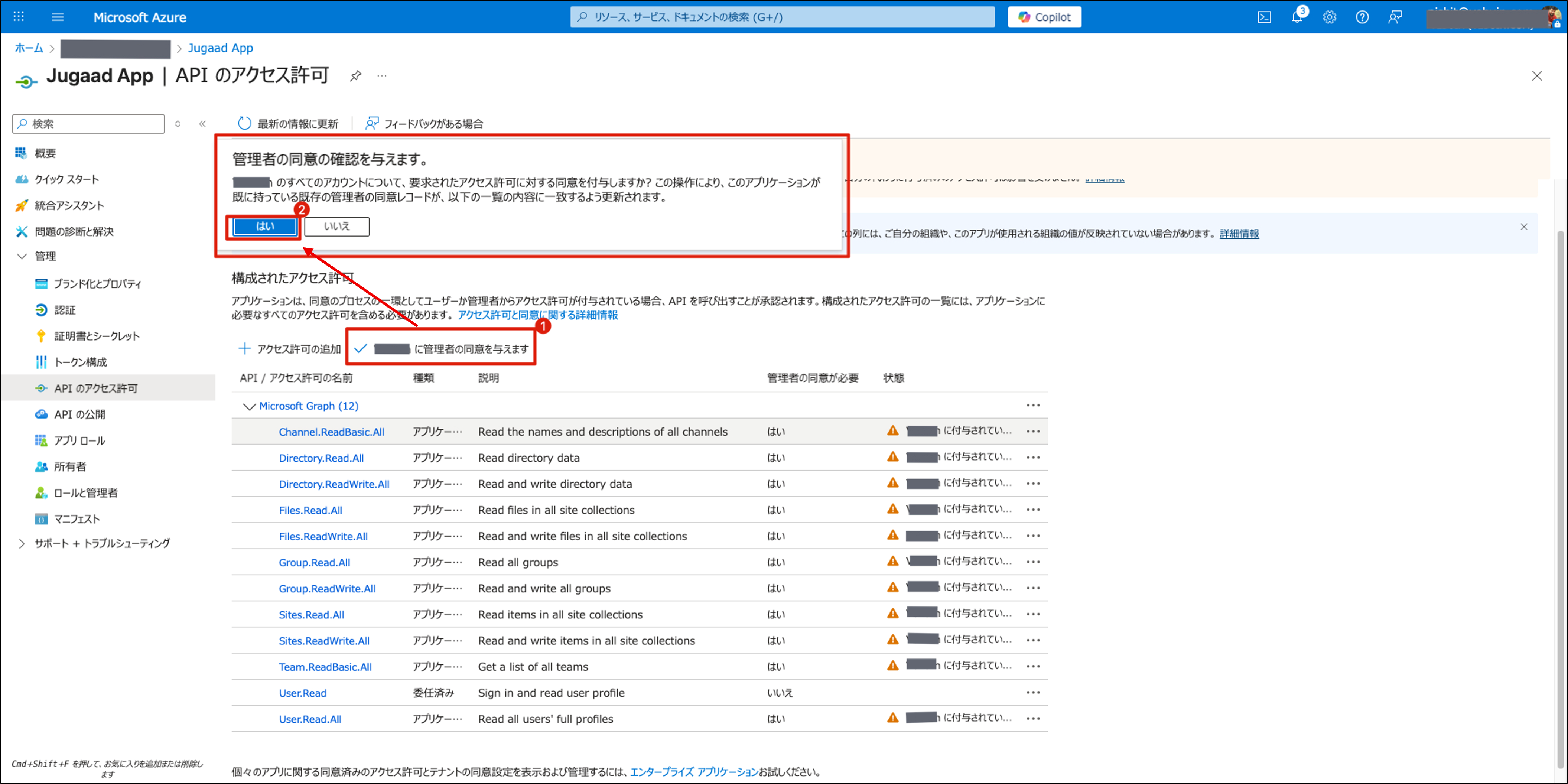Screen dimensions: 1568x784
Task: Open 認証 in sidebar
Action: tap(65, 310)
